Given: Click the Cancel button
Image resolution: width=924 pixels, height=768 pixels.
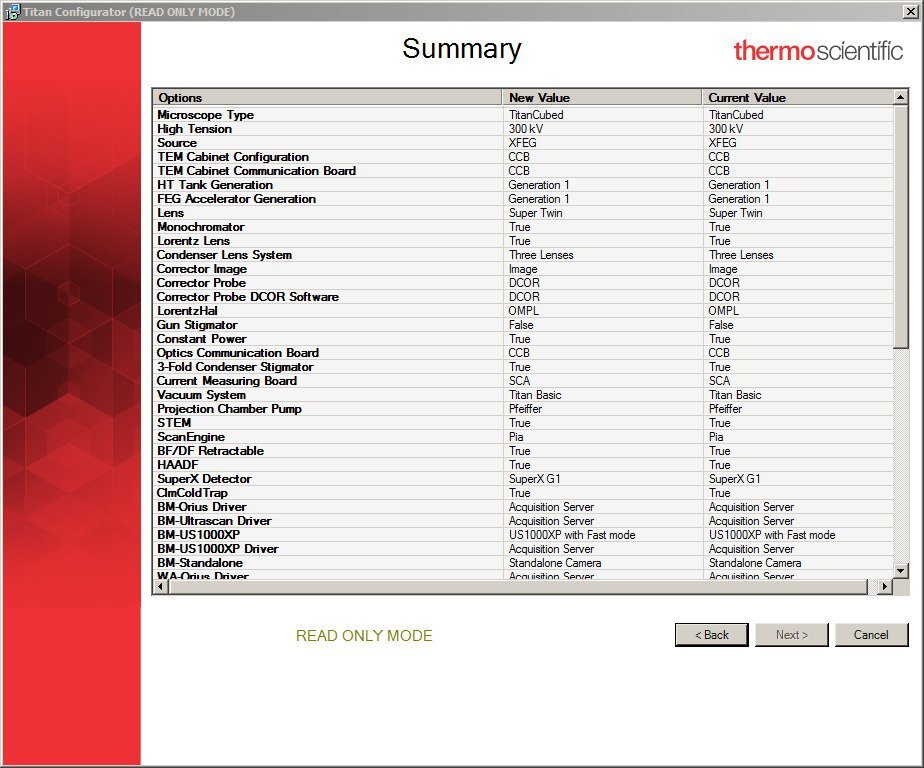Looking at the screenshot, I should click(870, 635).
